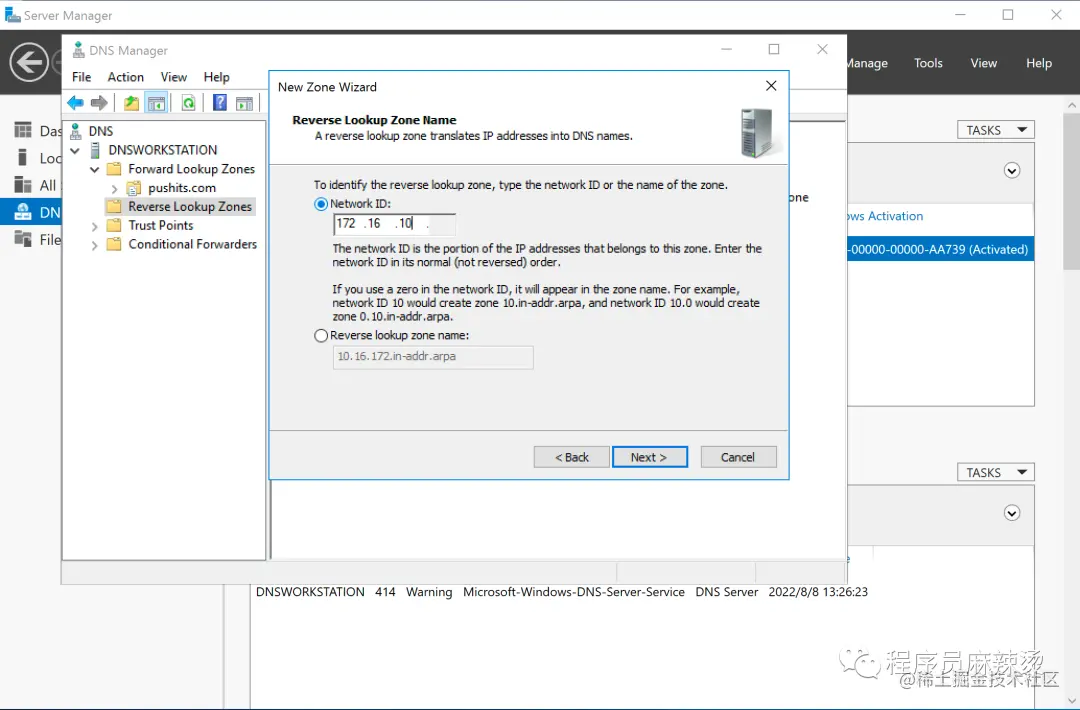This screenshot has width=1080, height=710.
Task: Close the New Zone Wizard dialog
Action: tap(771, 86)
